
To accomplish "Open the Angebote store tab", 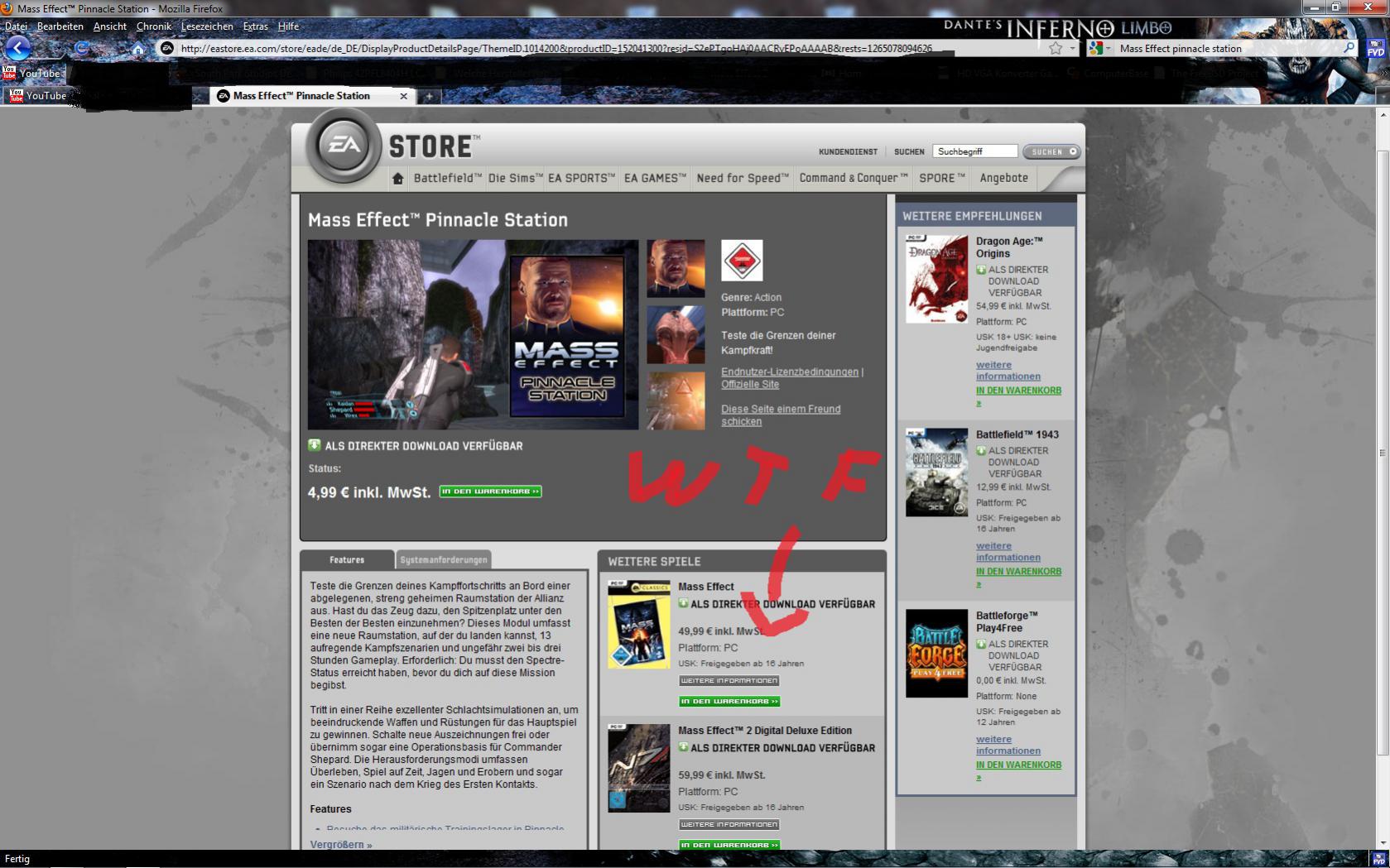I will click(x=1004, y=178).
